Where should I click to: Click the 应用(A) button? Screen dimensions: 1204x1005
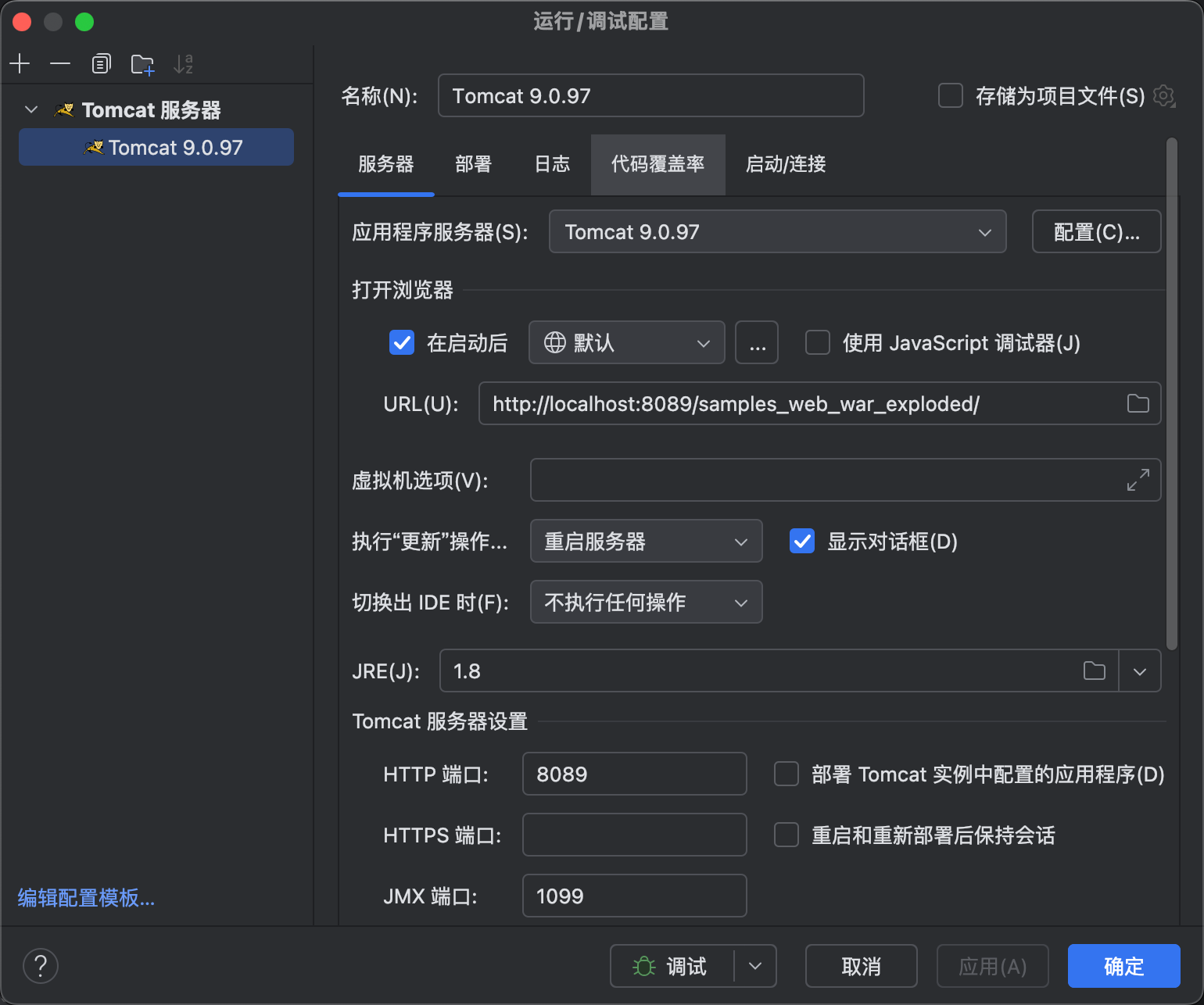pos(993,966)
